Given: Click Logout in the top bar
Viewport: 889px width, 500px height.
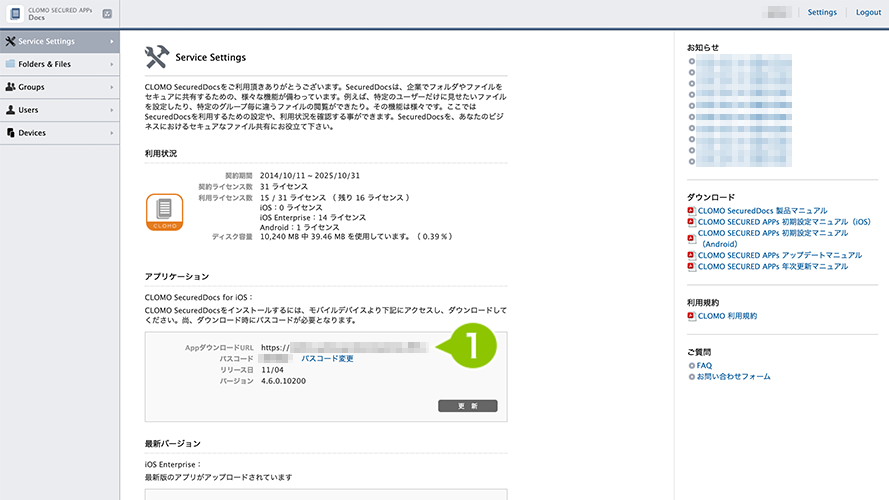Looking at the screenshot, I should pyautogui.click(x=868, y=12).
